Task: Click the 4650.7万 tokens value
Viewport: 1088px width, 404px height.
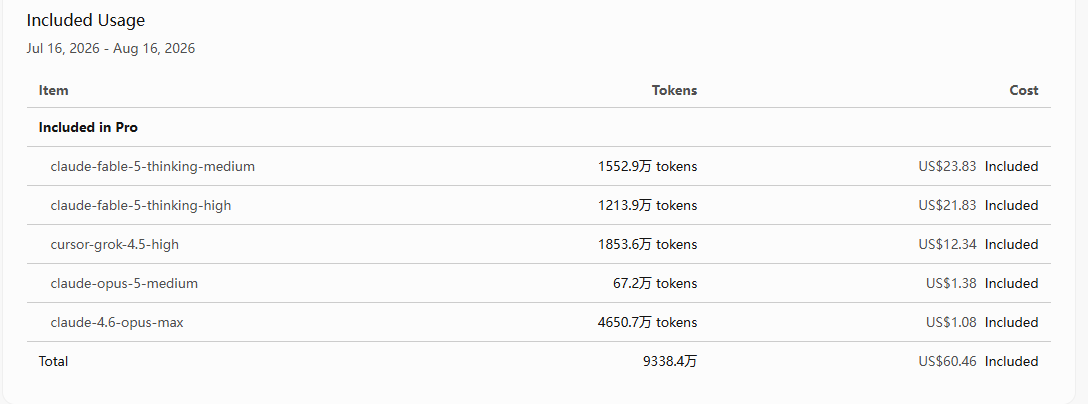Action: click(x=647, y=322)
